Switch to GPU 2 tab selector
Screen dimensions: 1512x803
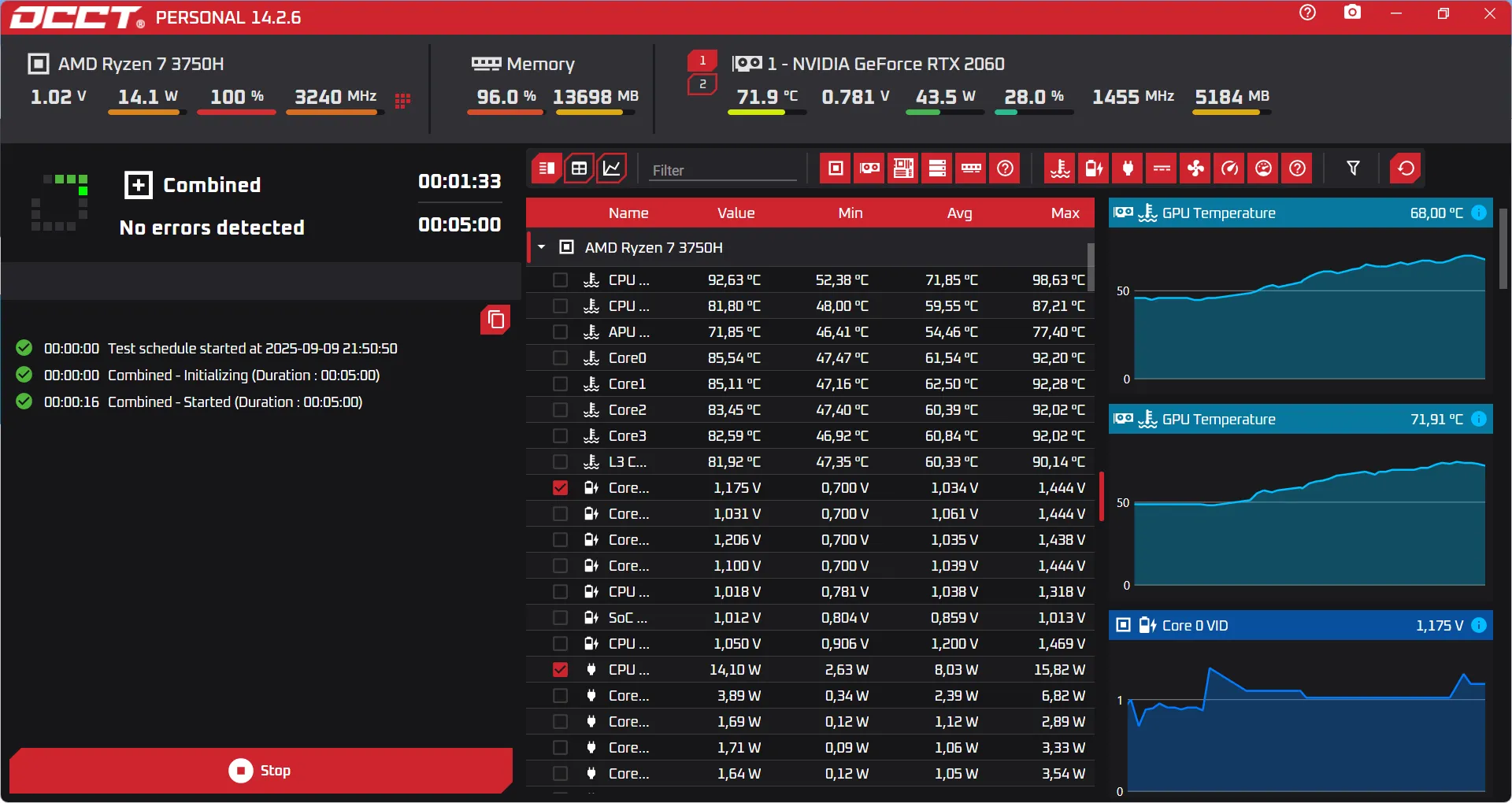click(702, 84)
